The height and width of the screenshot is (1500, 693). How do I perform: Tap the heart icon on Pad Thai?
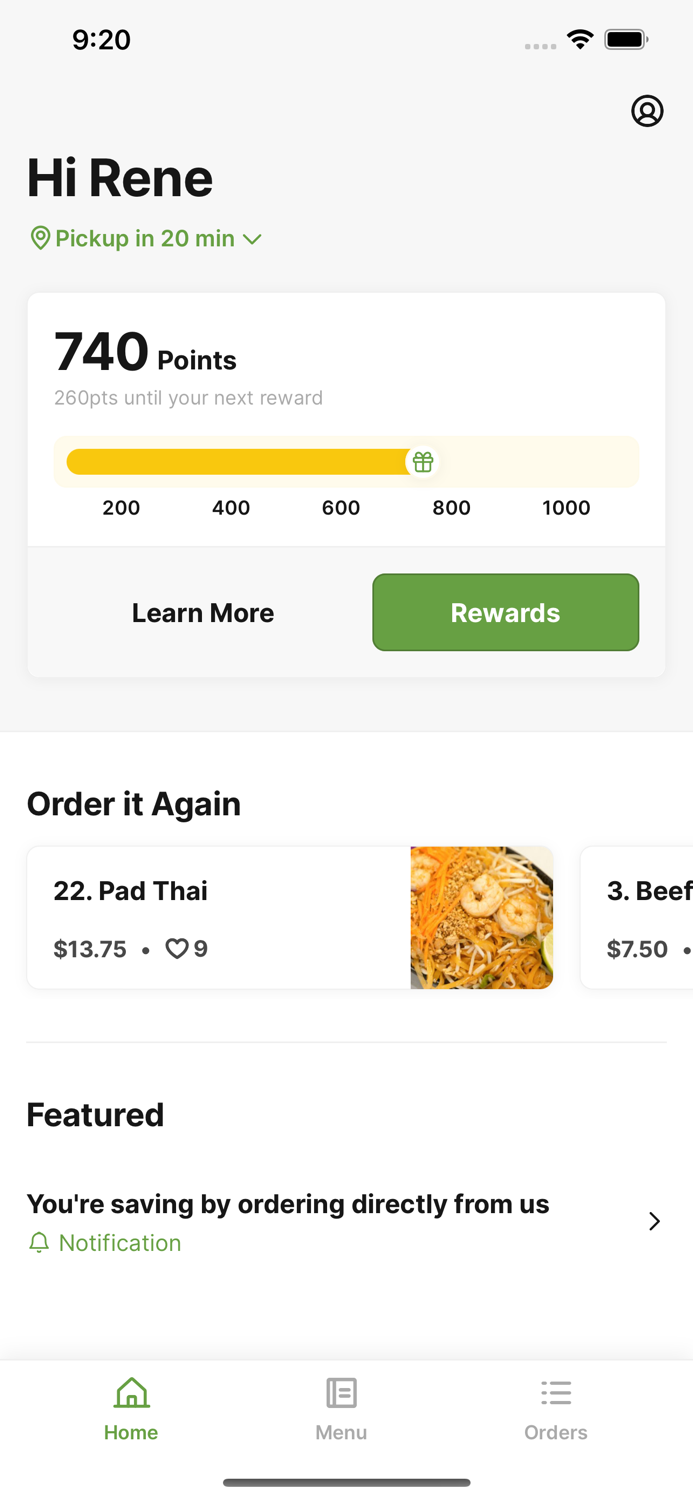(x=177, y=948)
